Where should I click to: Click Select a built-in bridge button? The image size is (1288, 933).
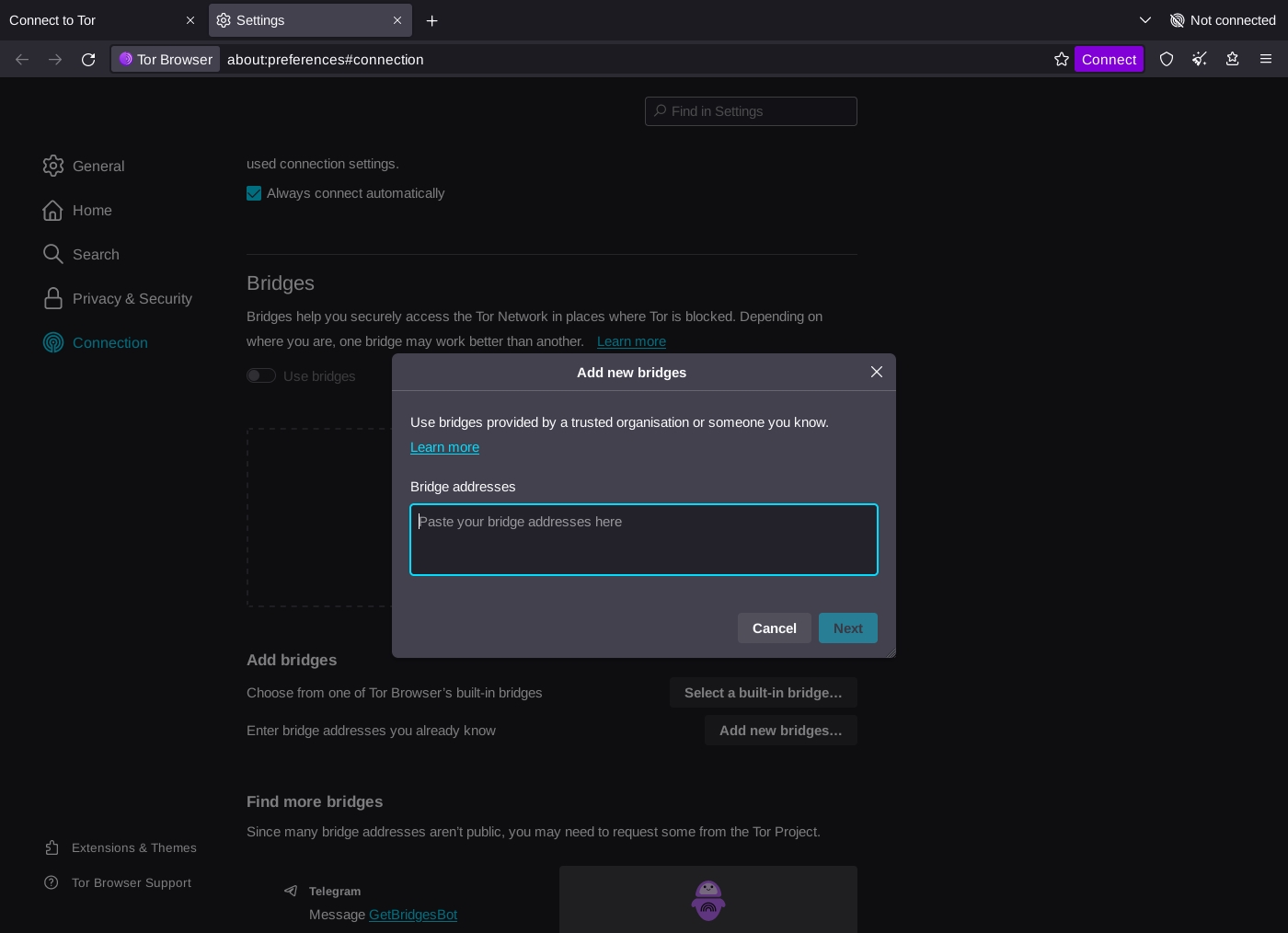pos(763,693)
